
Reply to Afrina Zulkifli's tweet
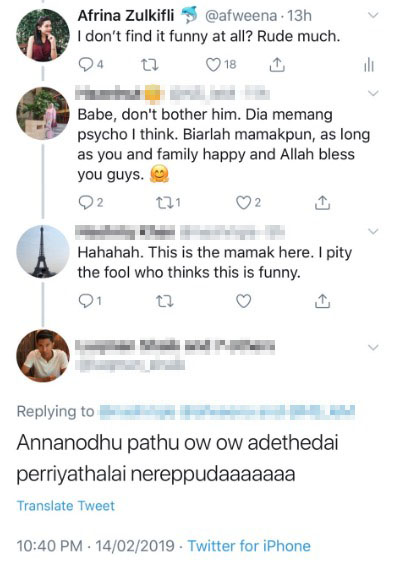coord(91,65)
